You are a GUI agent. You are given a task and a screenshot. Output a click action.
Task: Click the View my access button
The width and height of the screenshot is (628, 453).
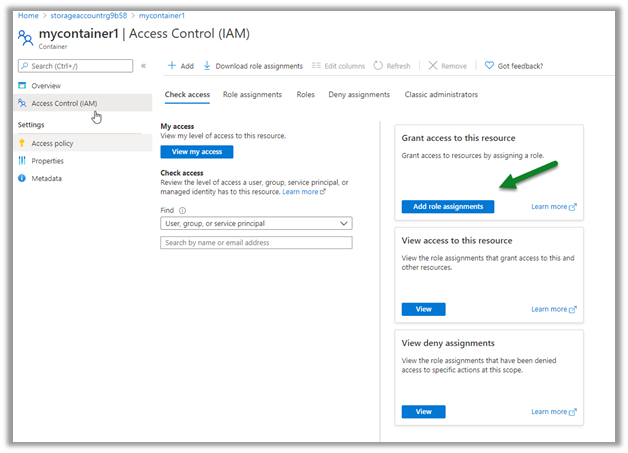[x=197, y=152]
